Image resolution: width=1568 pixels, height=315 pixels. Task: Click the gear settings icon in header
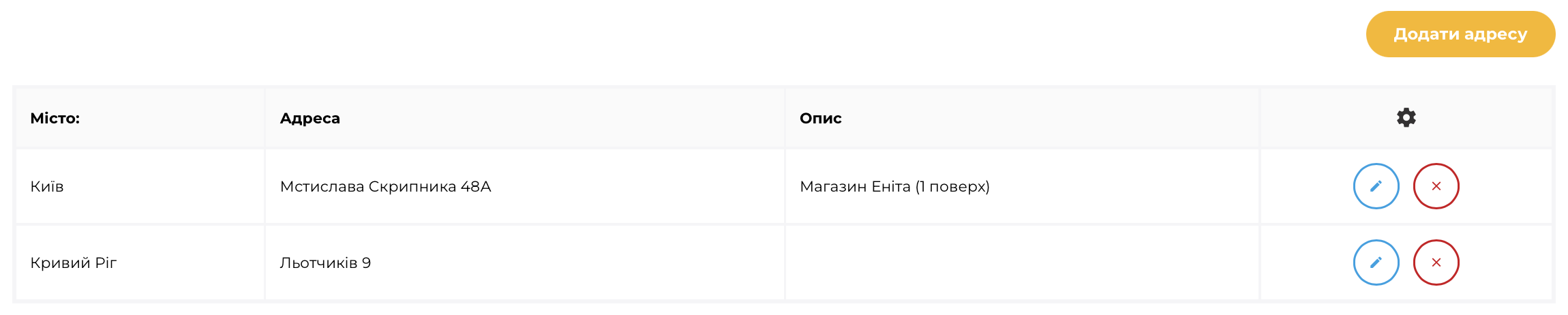coord(1406,117)
